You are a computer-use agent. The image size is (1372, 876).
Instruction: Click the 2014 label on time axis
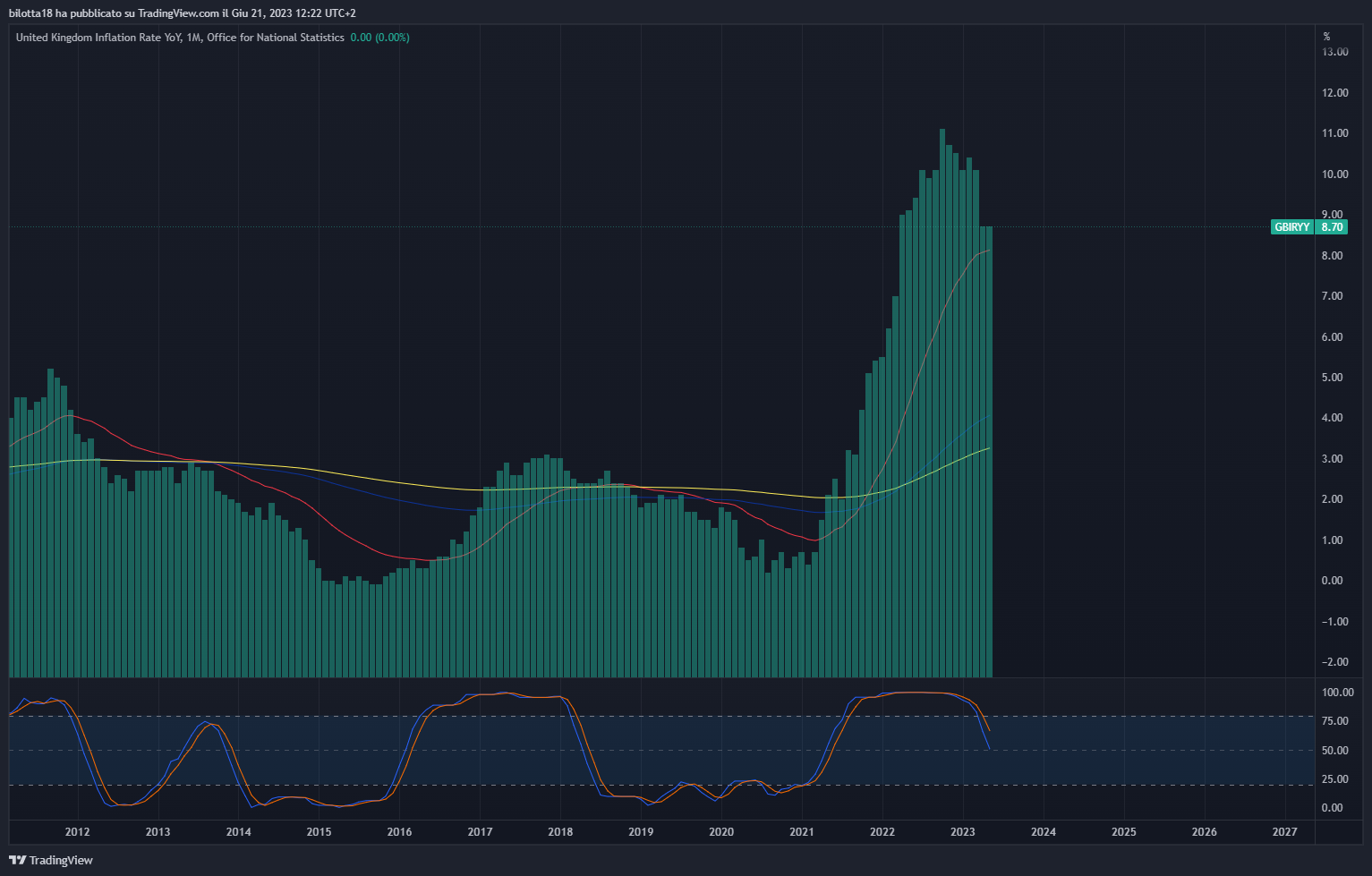(238, 832)
